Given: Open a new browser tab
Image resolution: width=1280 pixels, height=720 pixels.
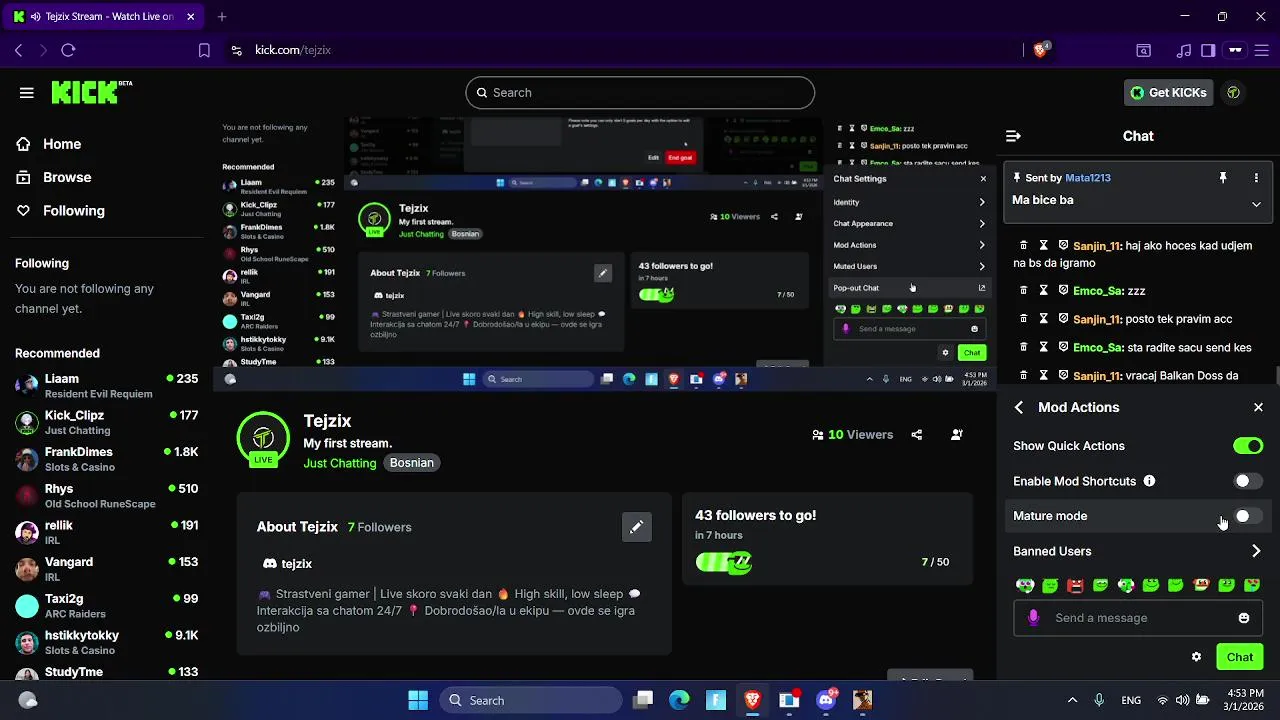Looking at the screenshot, I should 222,17.
